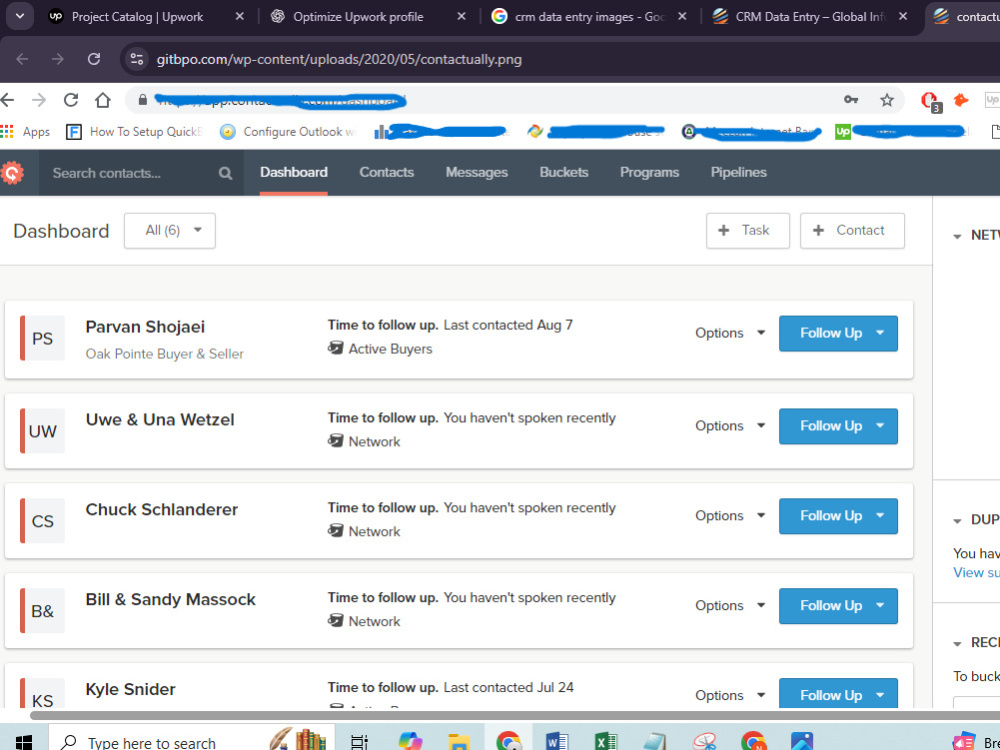Open the Buckets nav tab

(x=564, y=172)
